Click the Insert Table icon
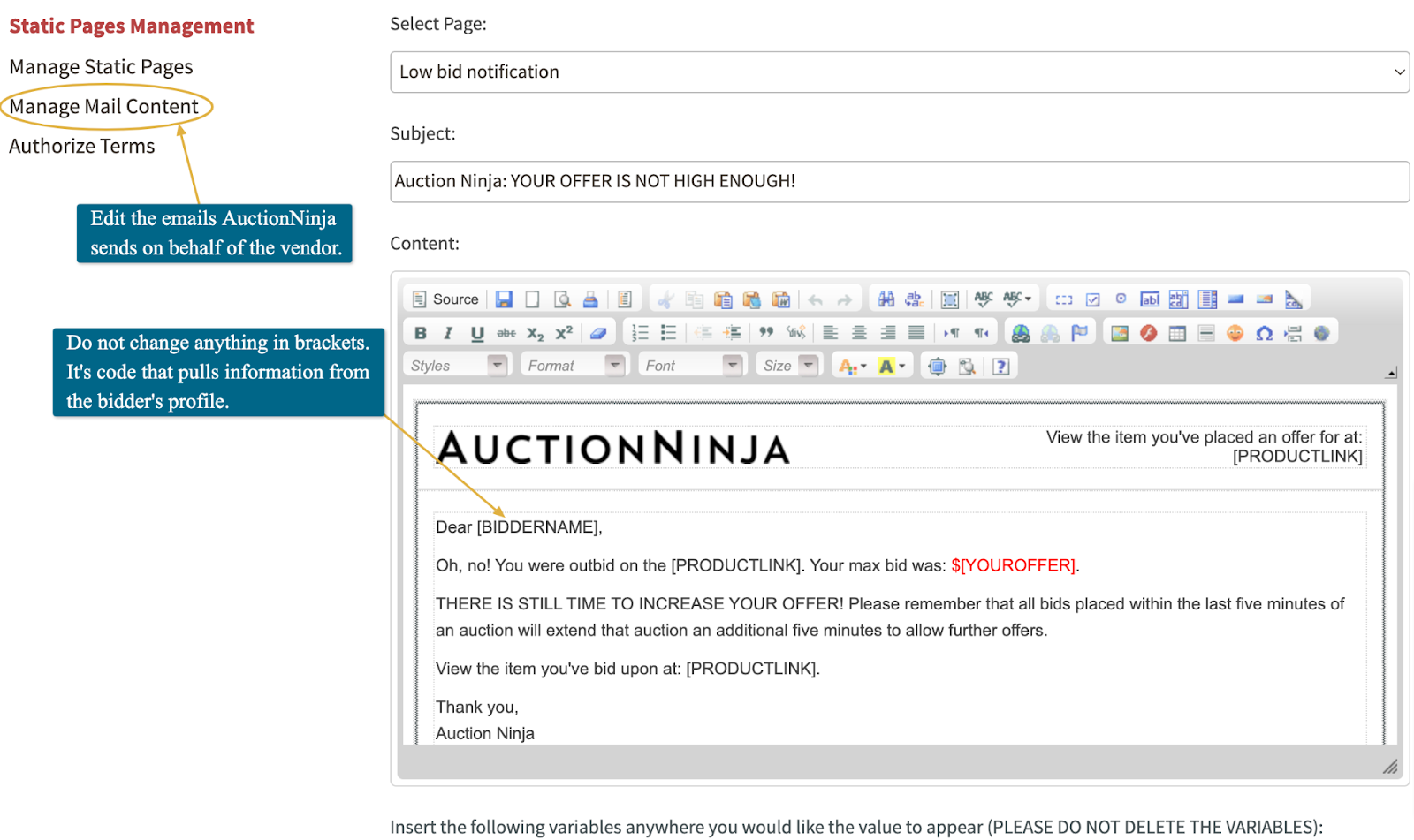1414x840 pixels. point(1177,333)
